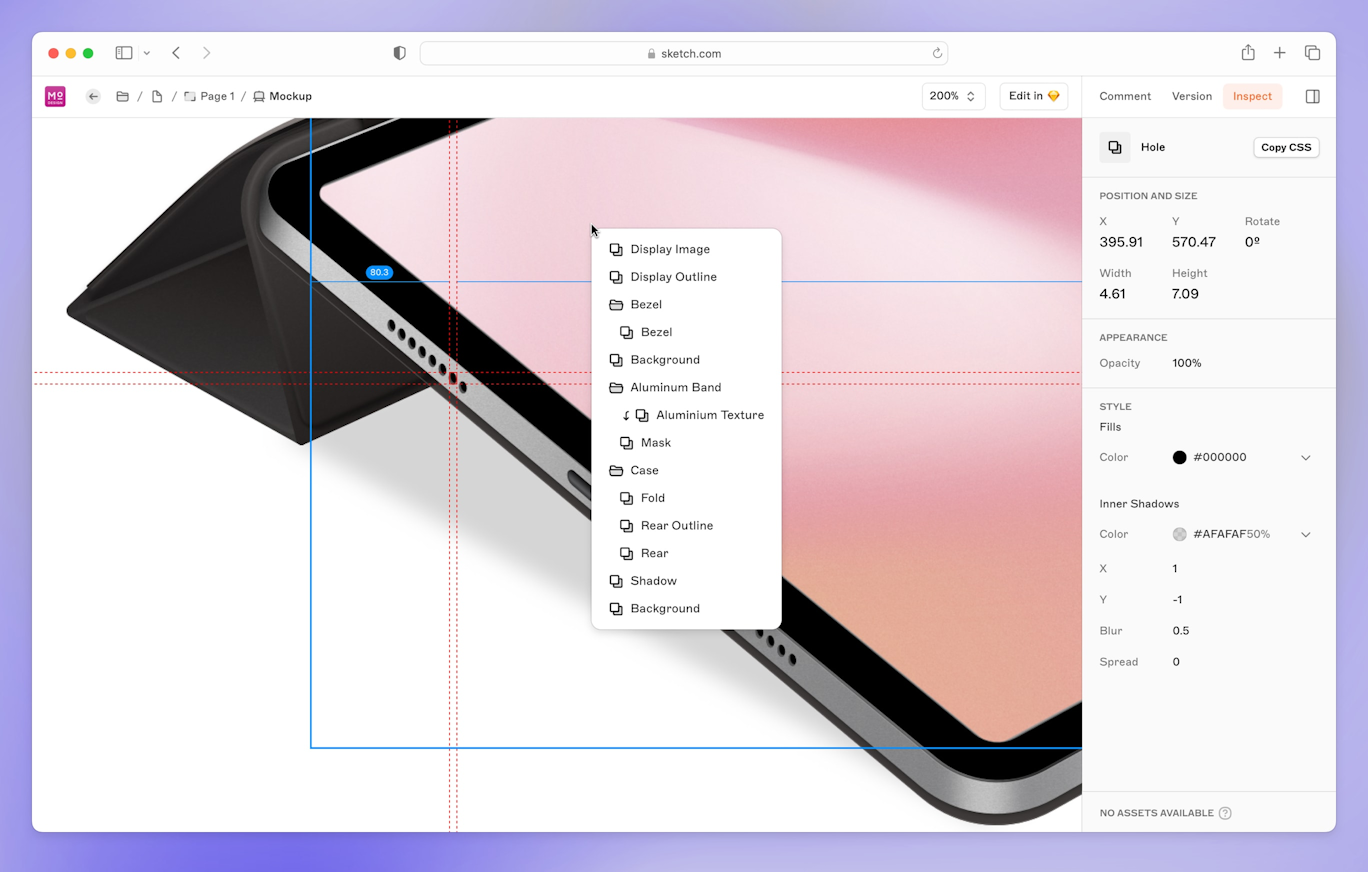Switch to the Comment tab
Viewport: 1368px width, 872px height.
pyautogui.click(x=1125, y=97)
